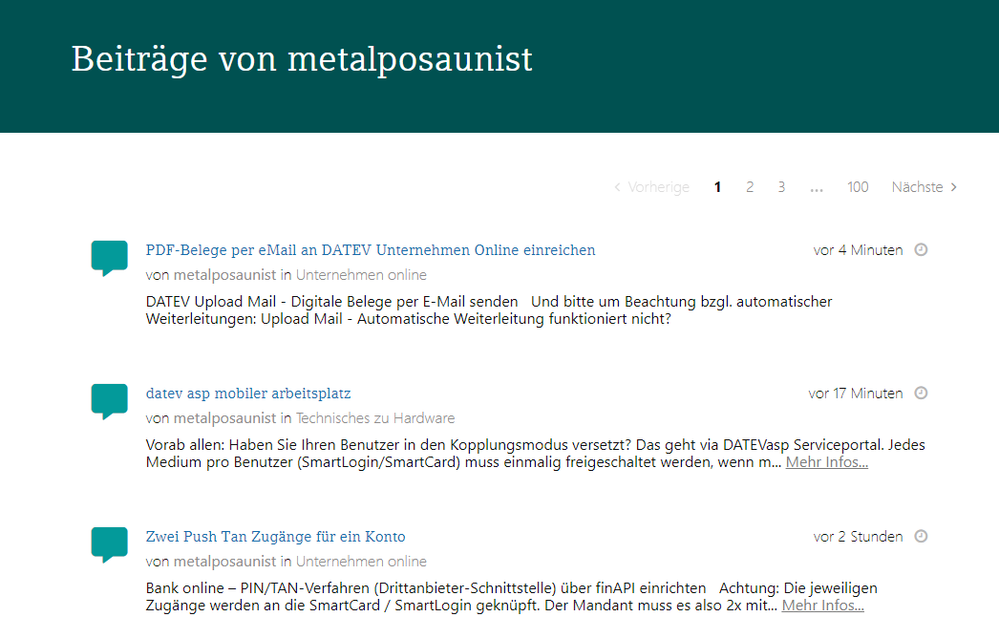This screenshot has height=639, width=999.
Task: Click clock icon next to 'vor 17 Minuten'
Action: [x=921, y=393]
